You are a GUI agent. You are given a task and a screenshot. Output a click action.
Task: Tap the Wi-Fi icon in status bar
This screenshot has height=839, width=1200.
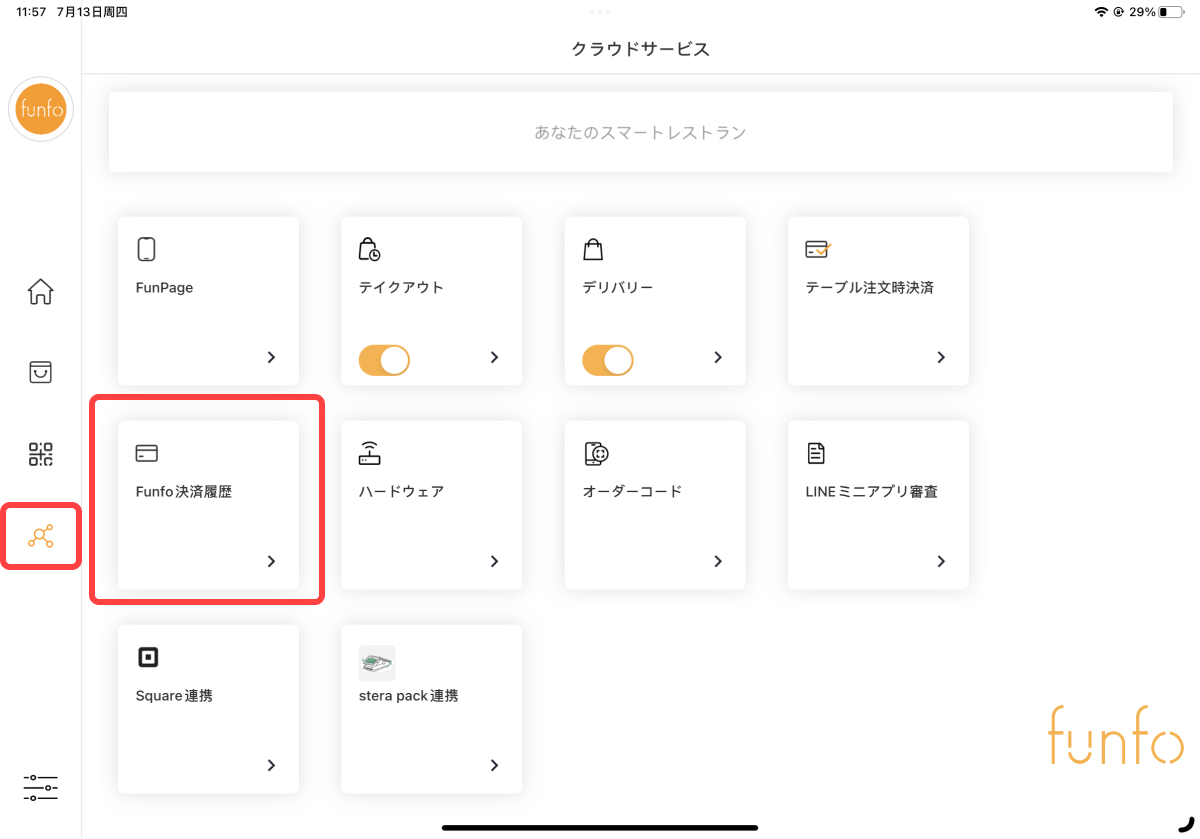(1101, 12)
